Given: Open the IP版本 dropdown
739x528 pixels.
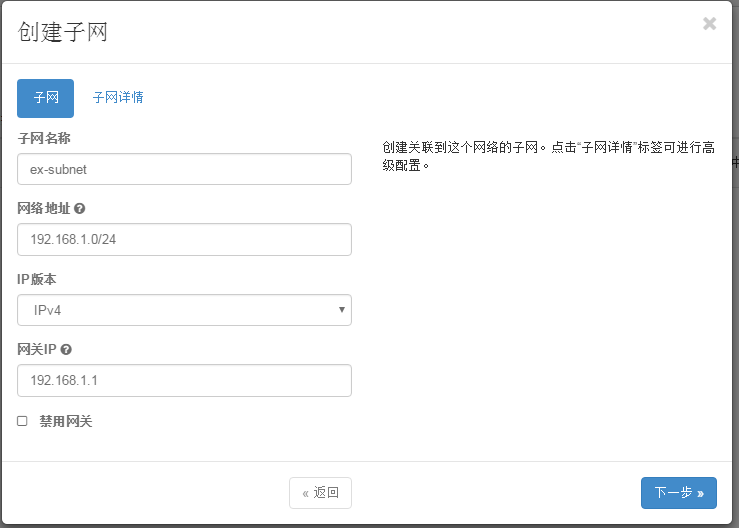Looking at the screenshot, I should pos(184,310).
